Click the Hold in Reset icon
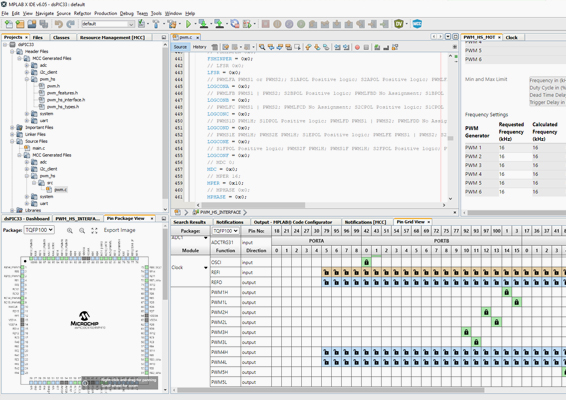Image resolution: width=566 pixels, height=400 pixels. [x=235, y=24]
